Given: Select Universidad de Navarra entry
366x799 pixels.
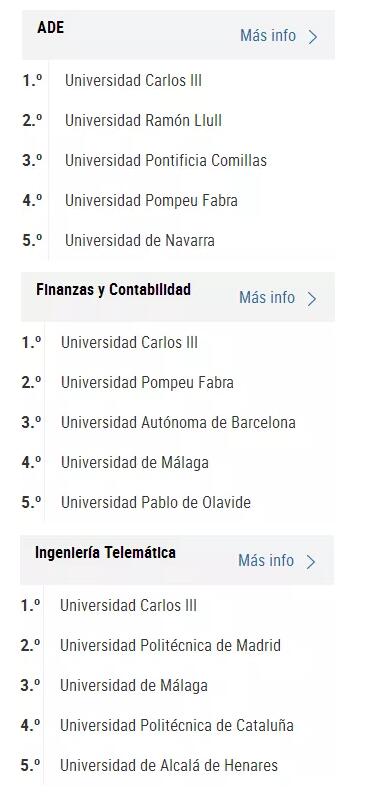Looking at the screenshot, I should click(x=140, y=241).
